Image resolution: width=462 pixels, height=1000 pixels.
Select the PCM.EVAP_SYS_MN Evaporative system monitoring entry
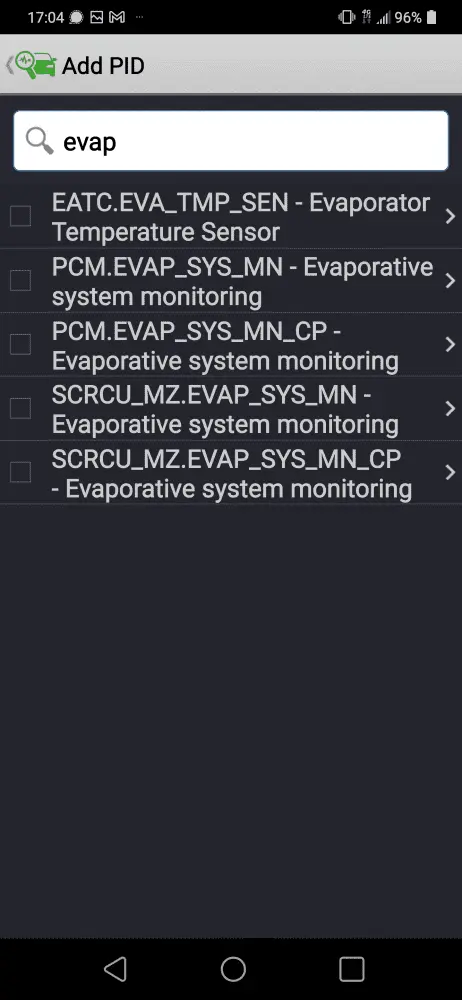click(231, 281)
